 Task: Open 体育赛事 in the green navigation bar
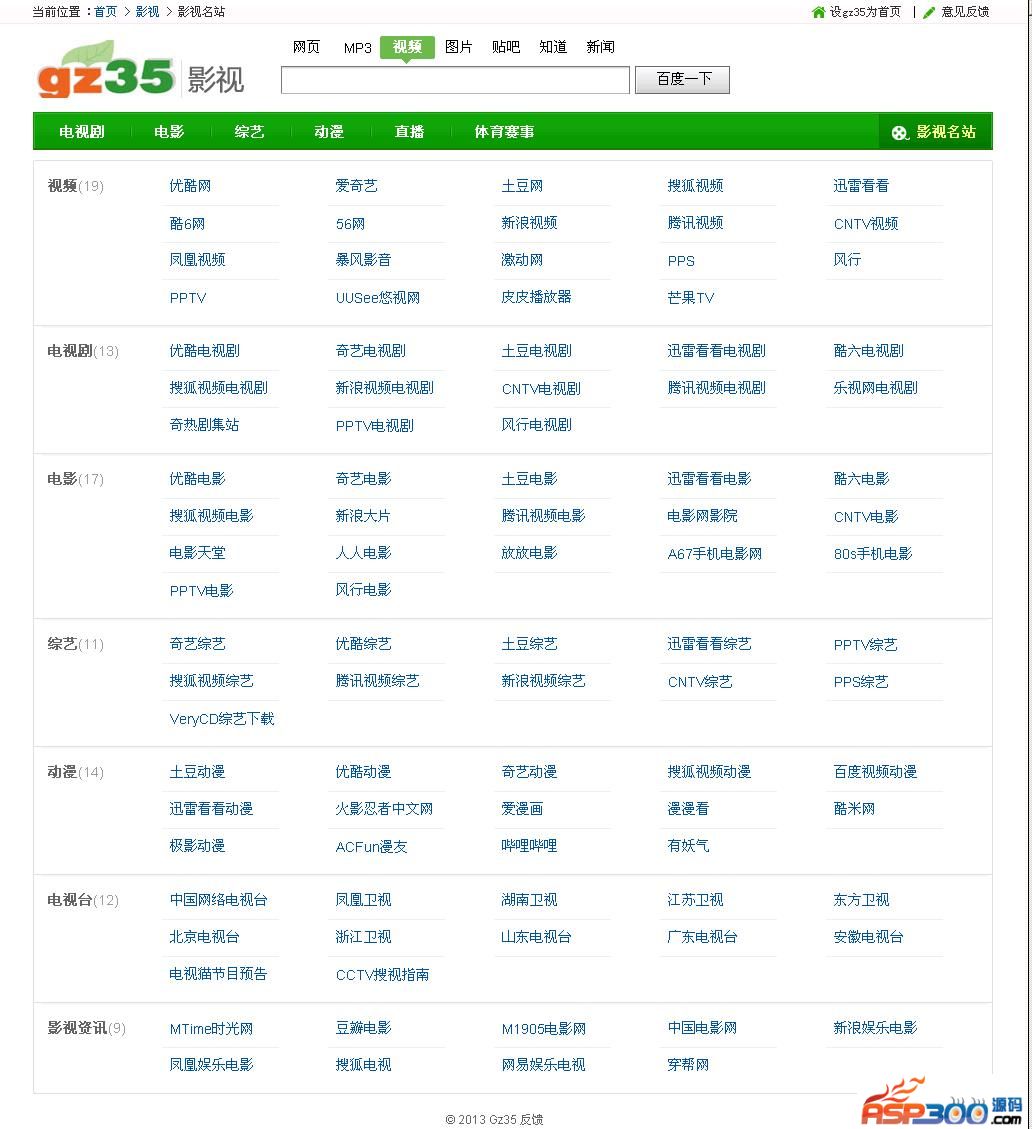coord(504,132)
